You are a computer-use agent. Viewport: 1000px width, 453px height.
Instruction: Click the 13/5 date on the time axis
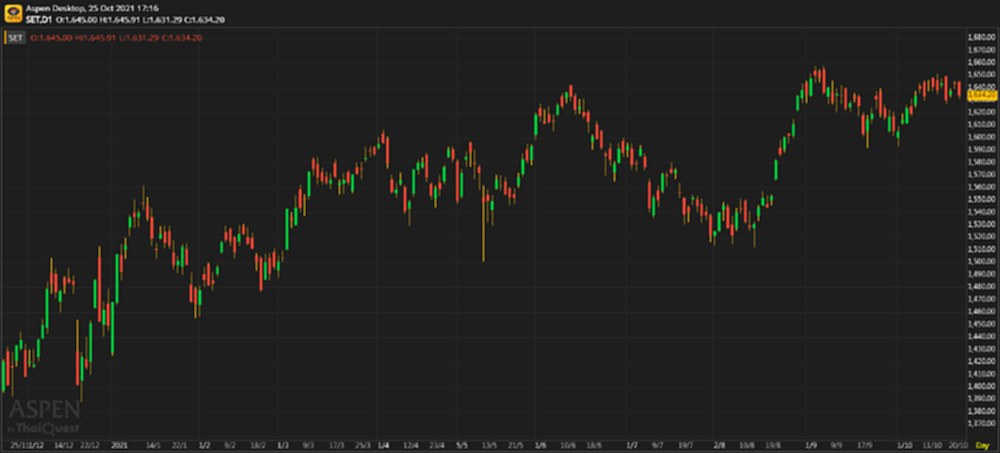tap(490, 445)
